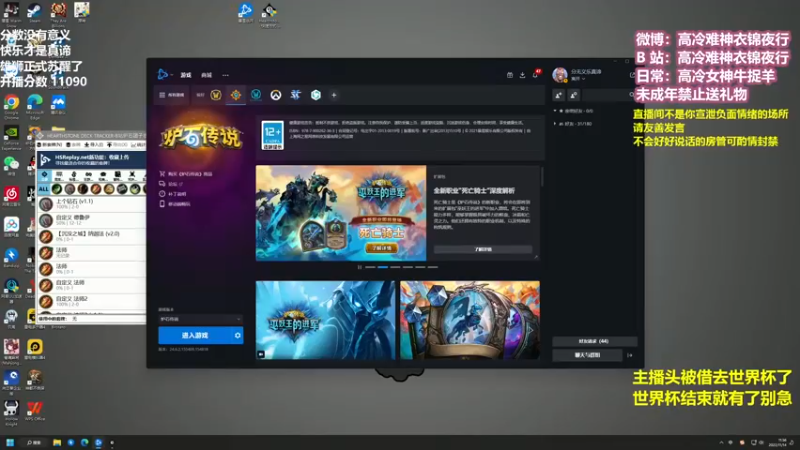The width and height of the screenshot is (800, 450).
Task: Click the friend management icon beside add friend
Action: [x=573, y=95]
